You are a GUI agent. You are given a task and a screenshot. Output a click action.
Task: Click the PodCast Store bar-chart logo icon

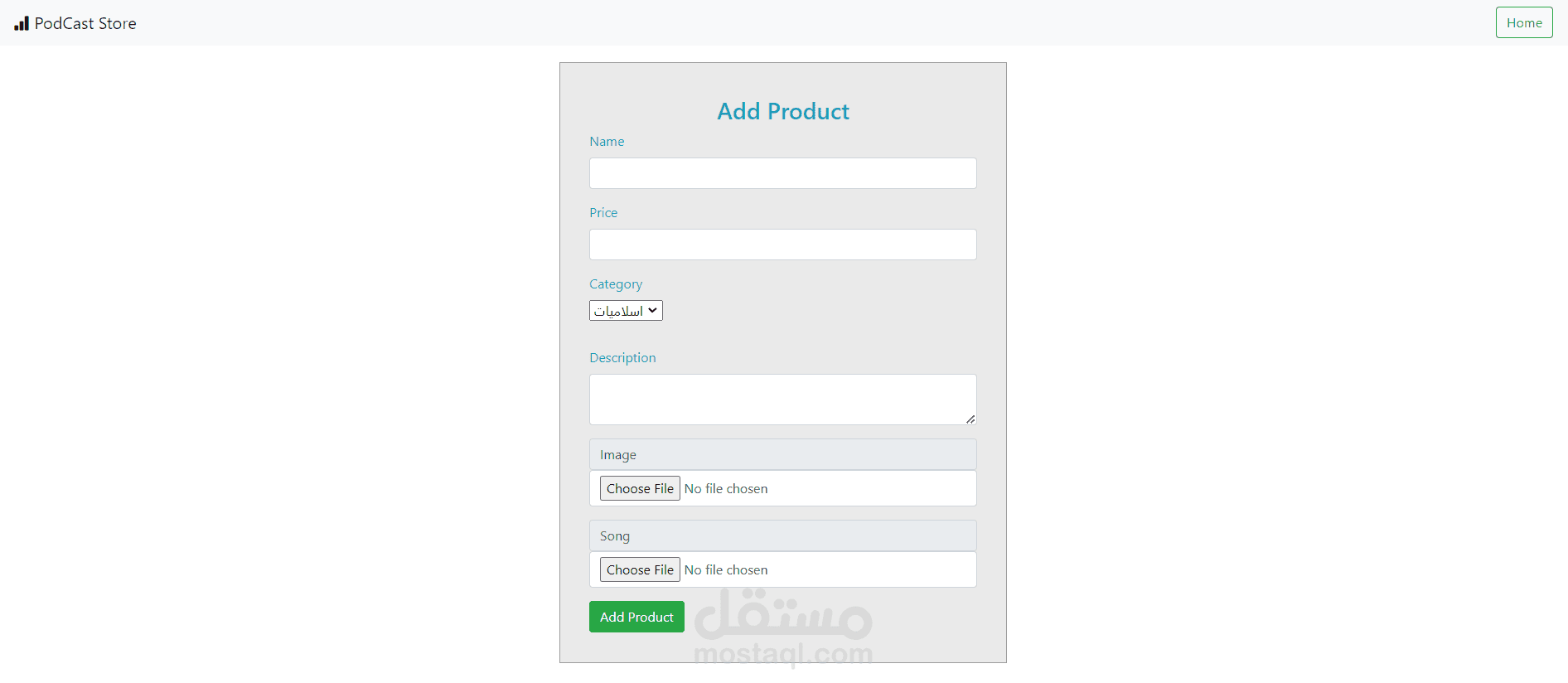22,23
